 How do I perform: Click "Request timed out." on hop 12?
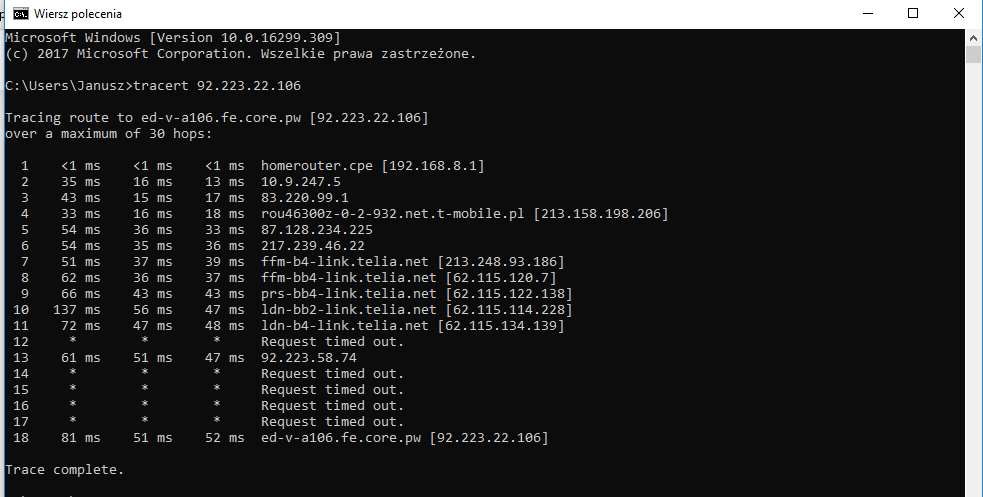332,342
